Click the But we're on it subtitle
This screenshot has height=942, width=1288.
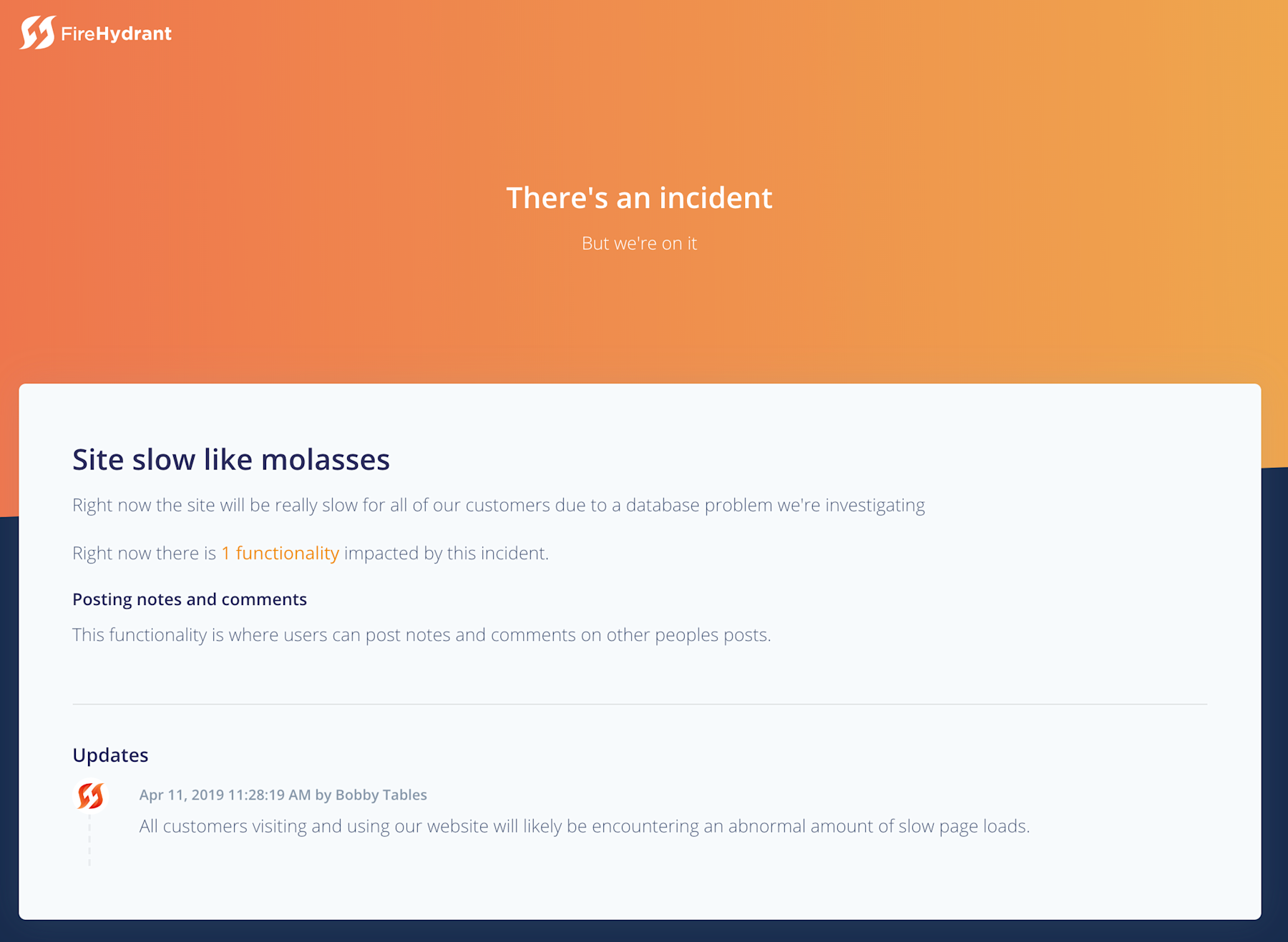point(640,243)
